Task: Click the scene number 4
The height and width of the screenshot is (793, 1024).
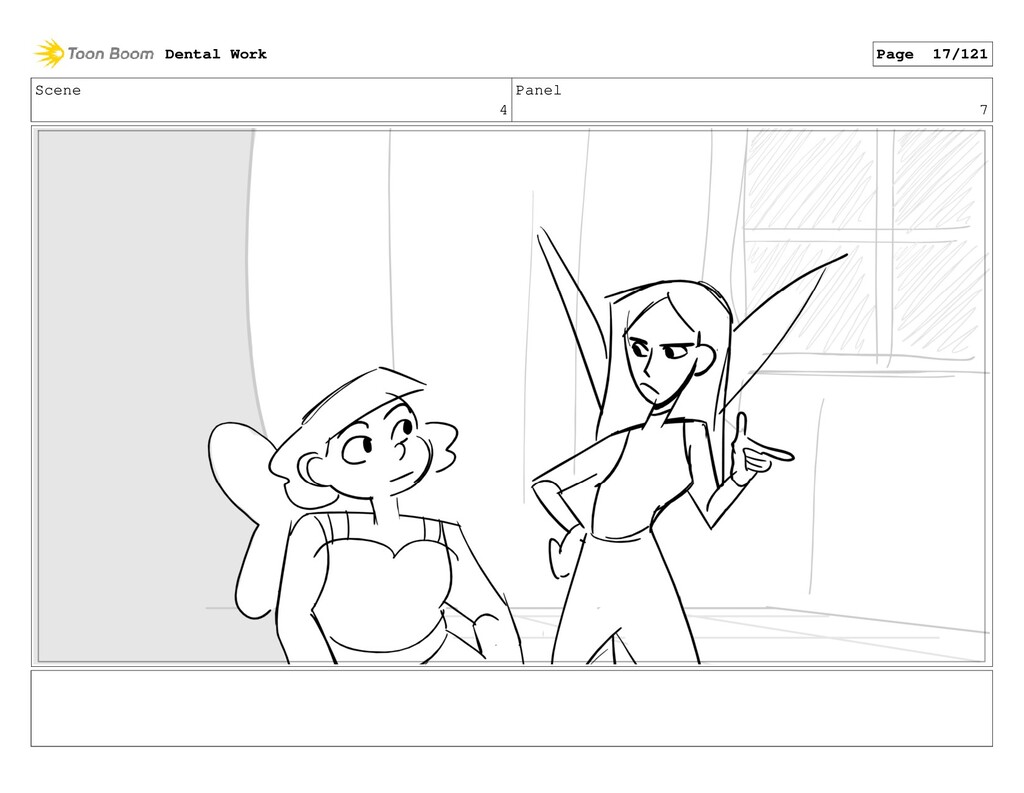Action: [503, 110]
